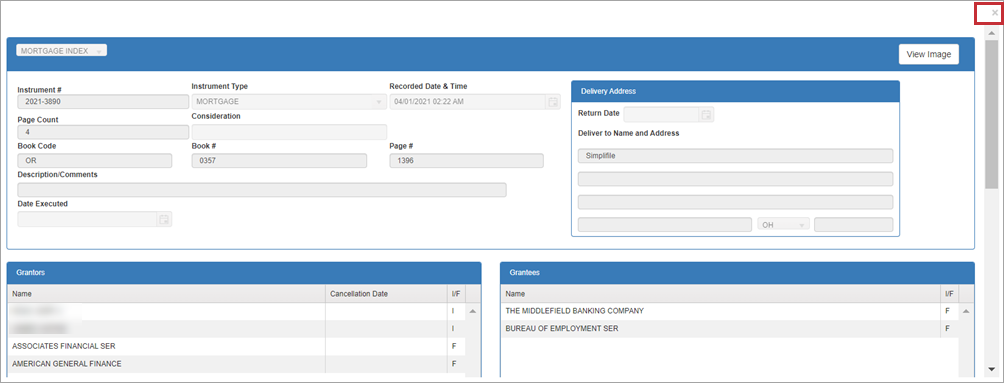Open the OH state dropdown
1004x383 pixels.
pos(784,225)
